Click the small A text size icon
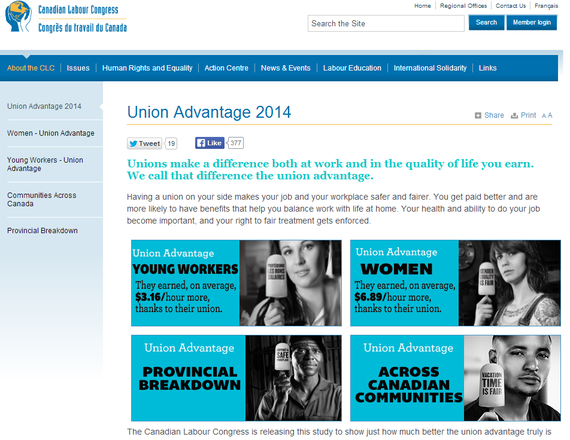This screenshot has width=570, height=440. click(544, 116)
